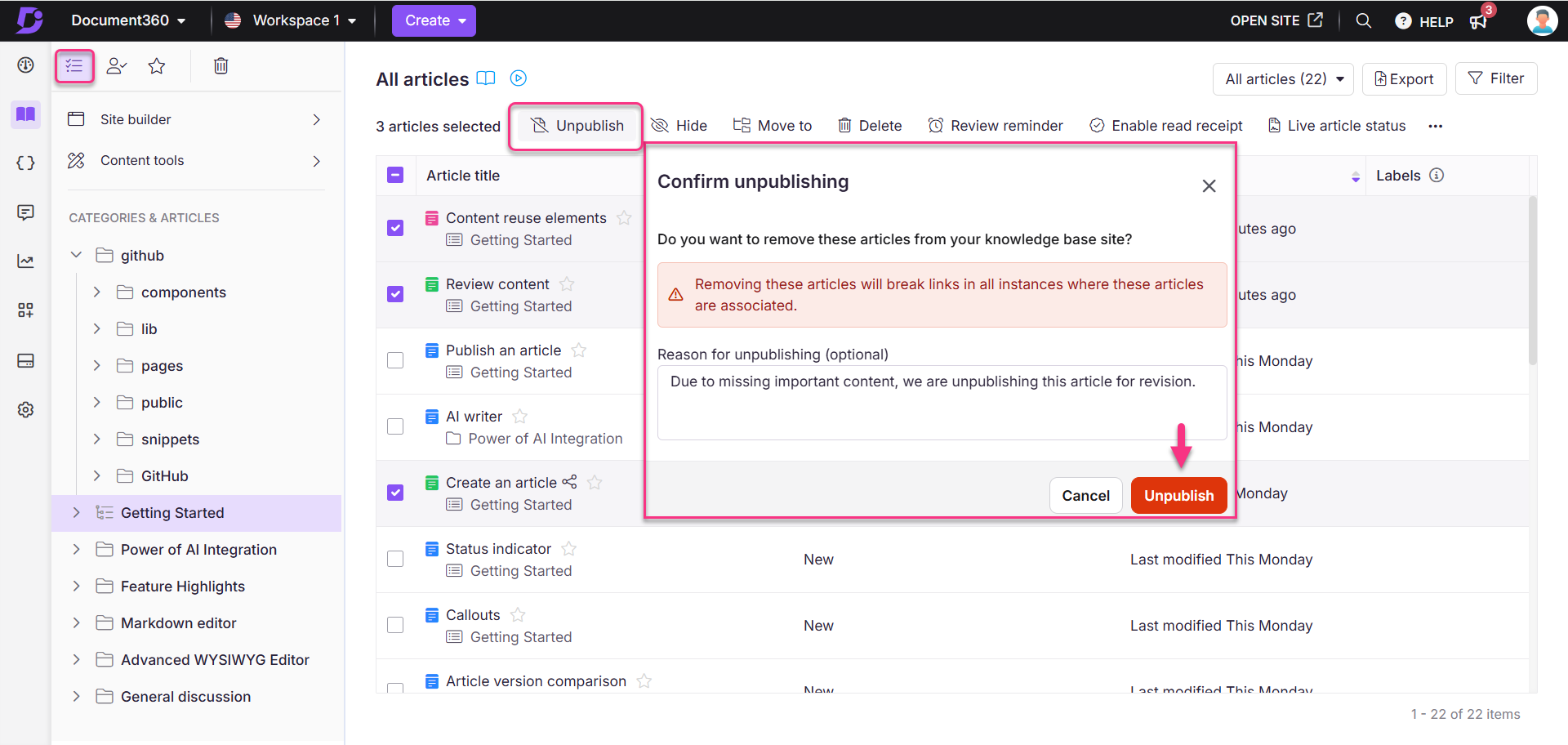1568x745 pixels.
Task: Confirm with the red Unpublish button
Action: [1178, 496]
